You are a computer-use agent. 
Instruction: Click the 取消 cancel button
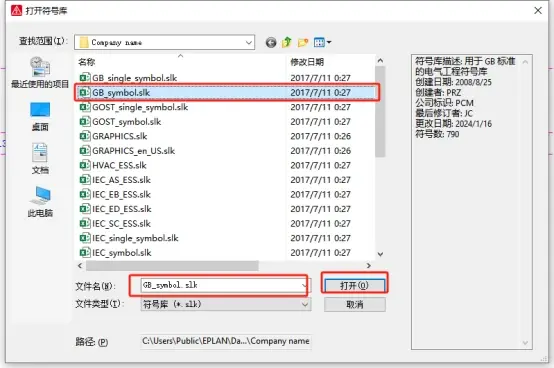coord(354,304)
